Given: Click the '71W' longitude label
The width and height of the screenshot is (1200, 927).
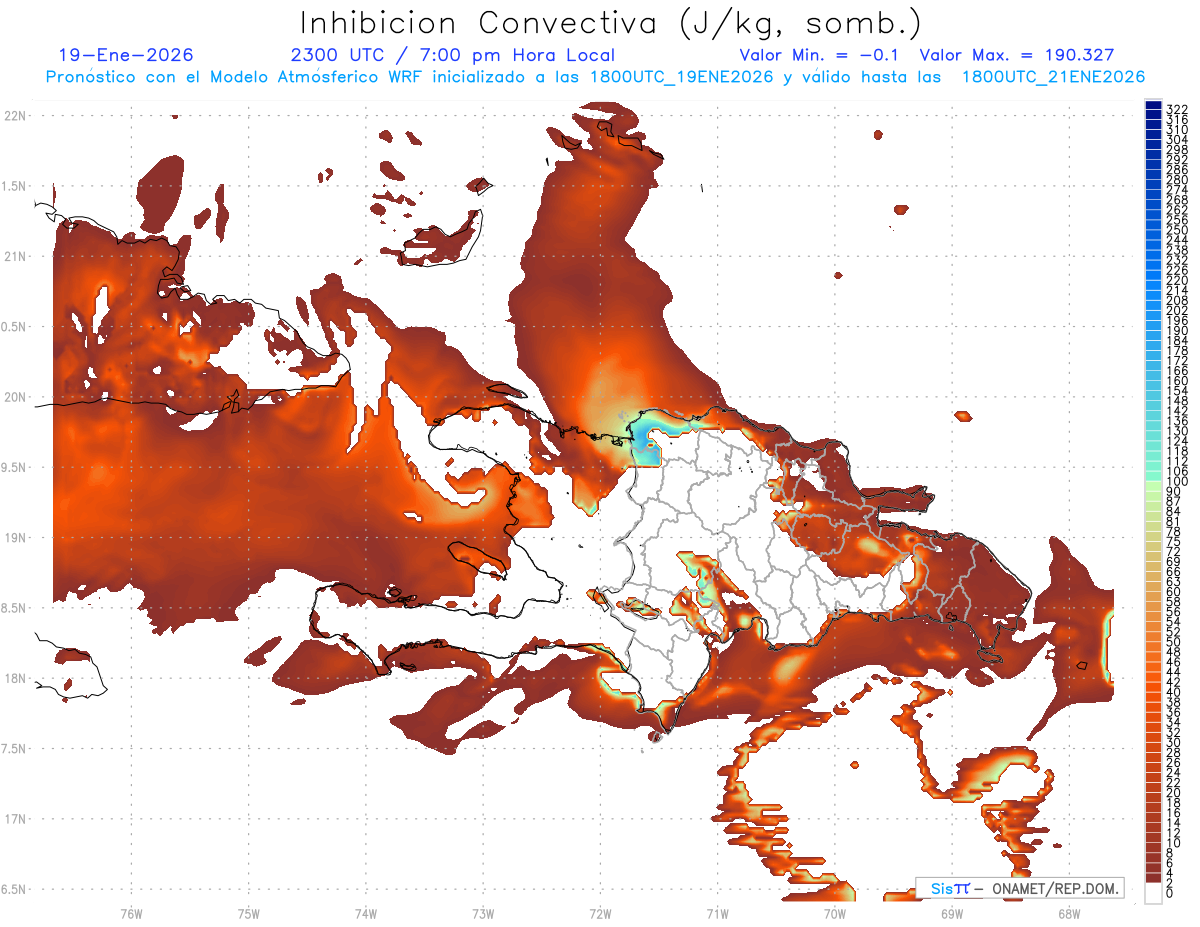Looking at the screenshot, I should (717, 913).
